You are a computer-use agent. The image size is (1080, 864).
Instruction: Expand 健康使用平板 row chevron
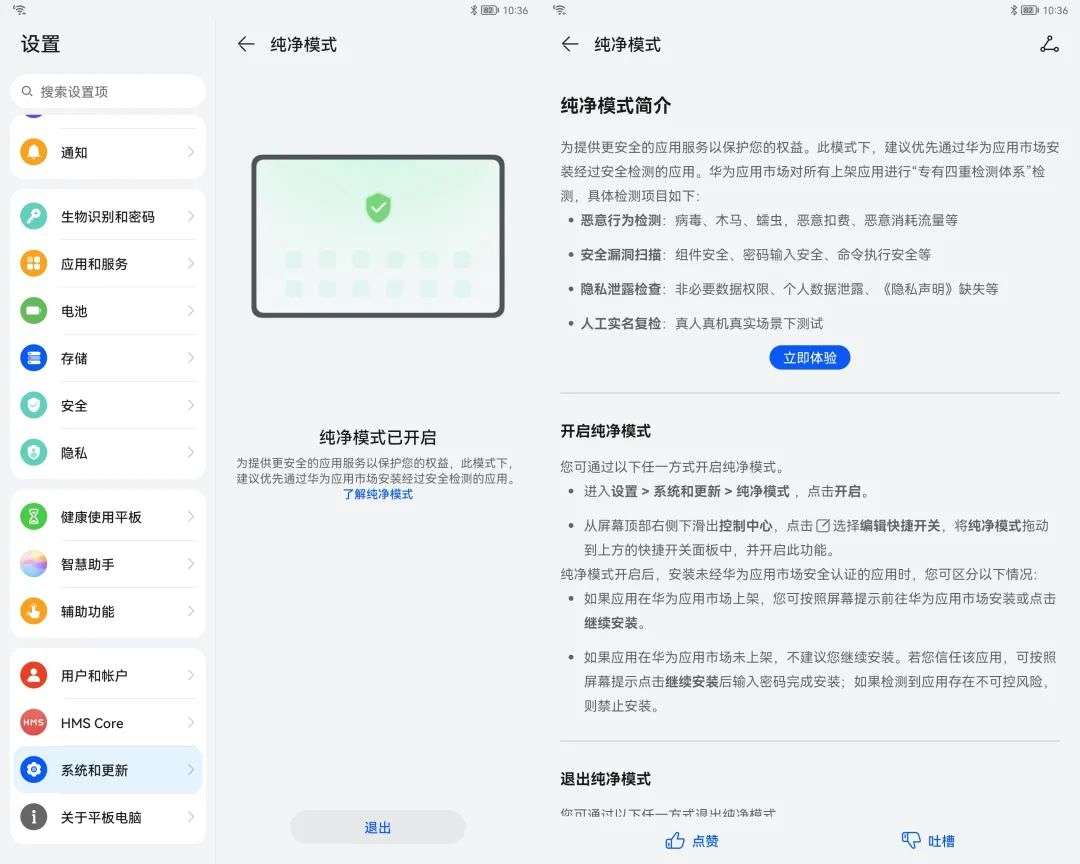point(191,517)
